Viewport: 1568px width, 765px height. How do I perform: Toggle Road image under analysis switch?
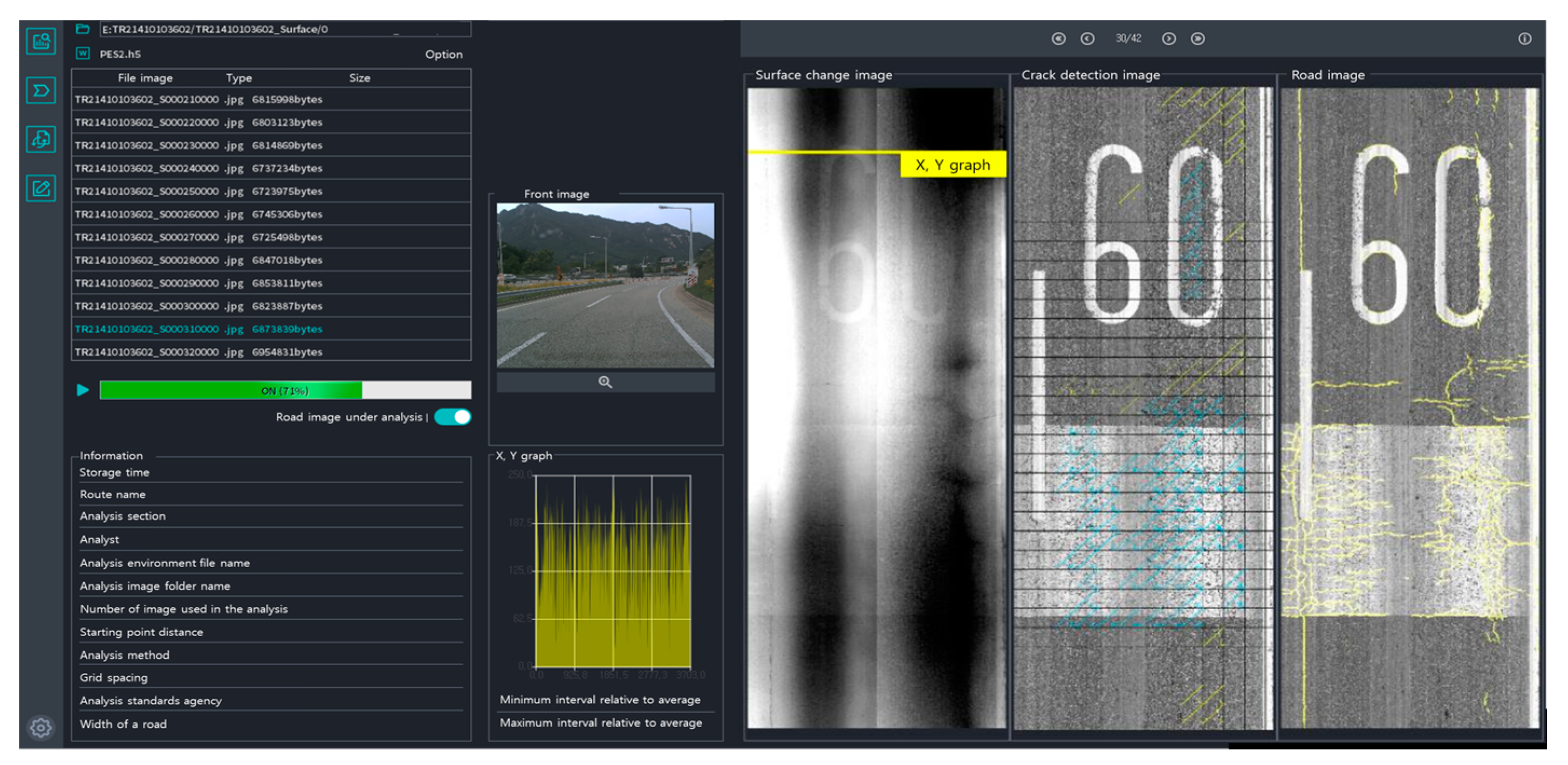coord(453,417)
